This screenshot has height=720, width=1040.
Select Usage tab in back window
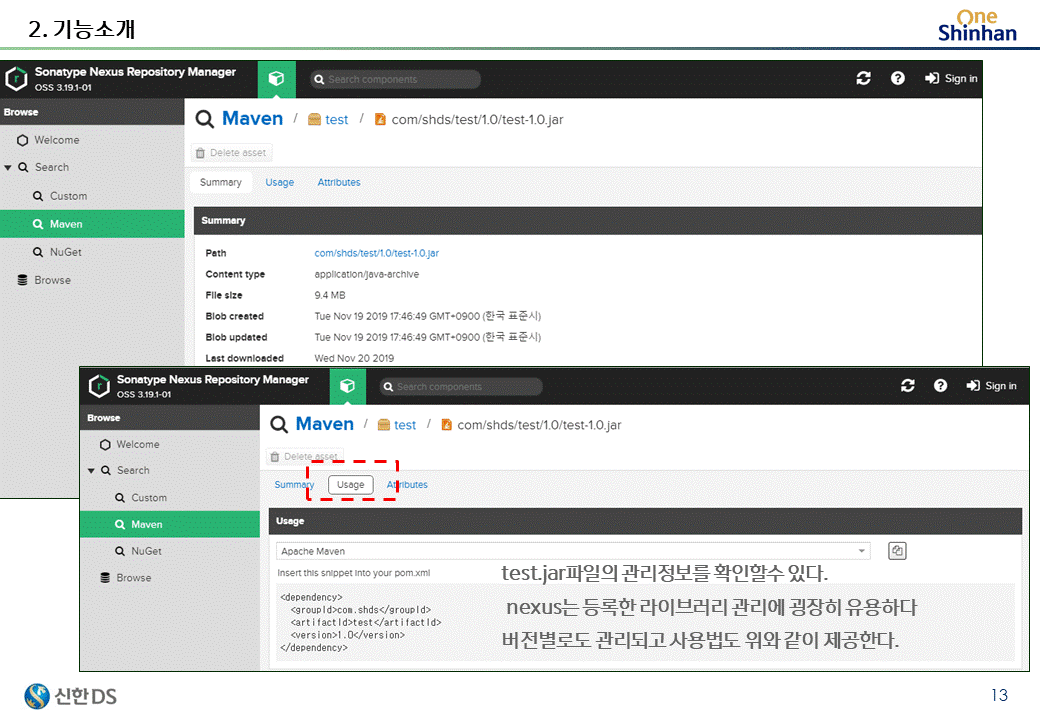coord(279,182)
